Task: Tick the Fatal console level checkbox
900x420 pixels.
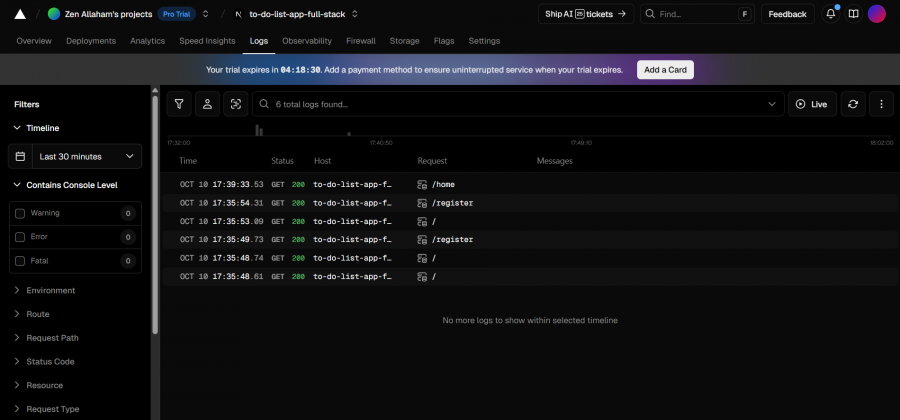Action: [x=21, y=261]
